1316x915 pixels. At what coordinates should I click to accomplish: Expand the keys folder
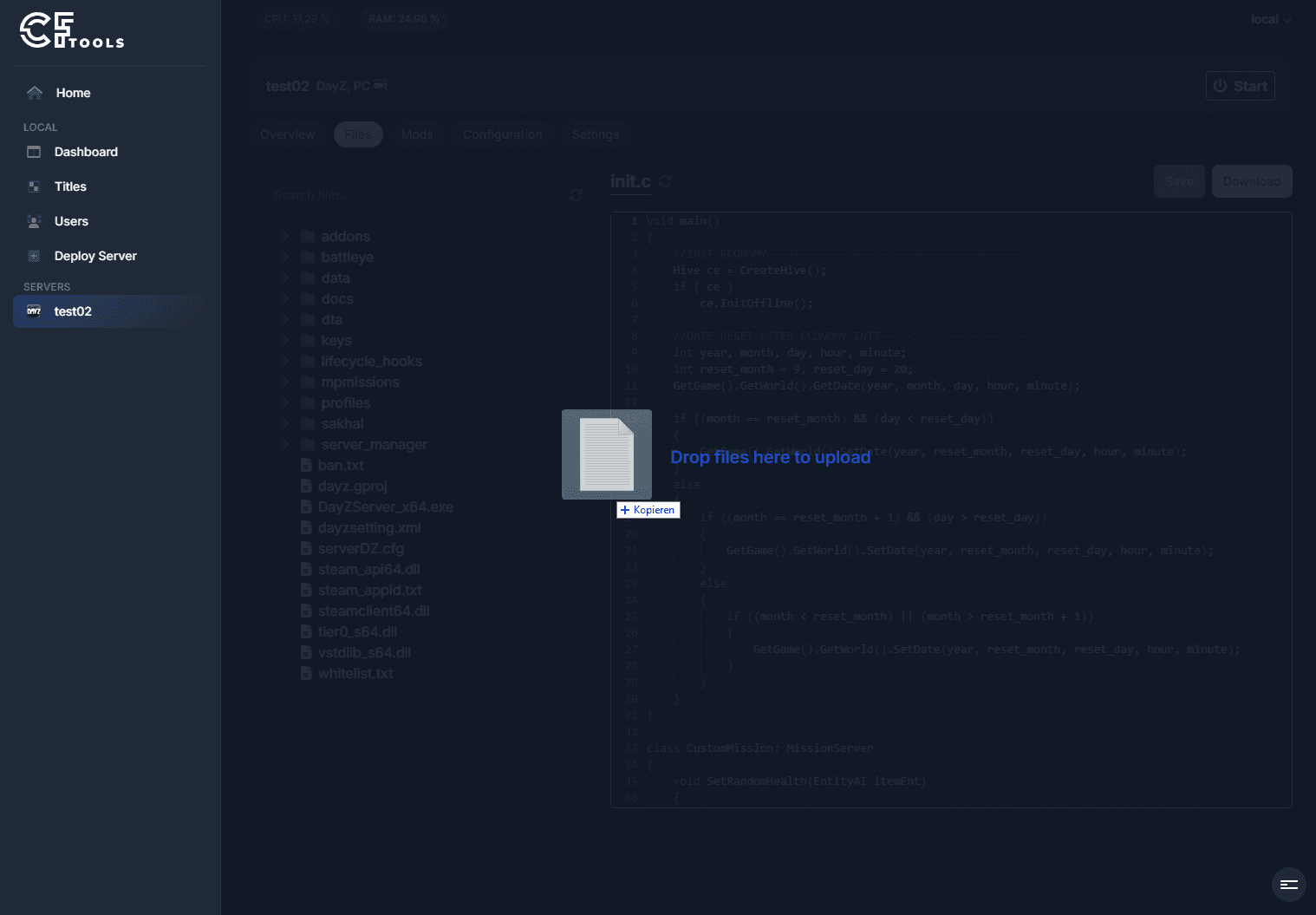point(284,340)
